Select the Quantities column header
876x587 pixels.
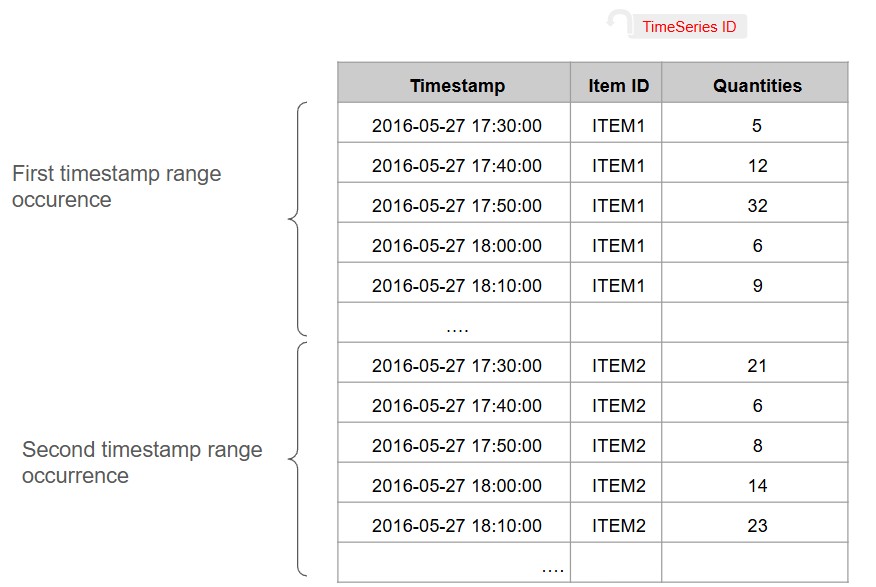coord(755,83)
